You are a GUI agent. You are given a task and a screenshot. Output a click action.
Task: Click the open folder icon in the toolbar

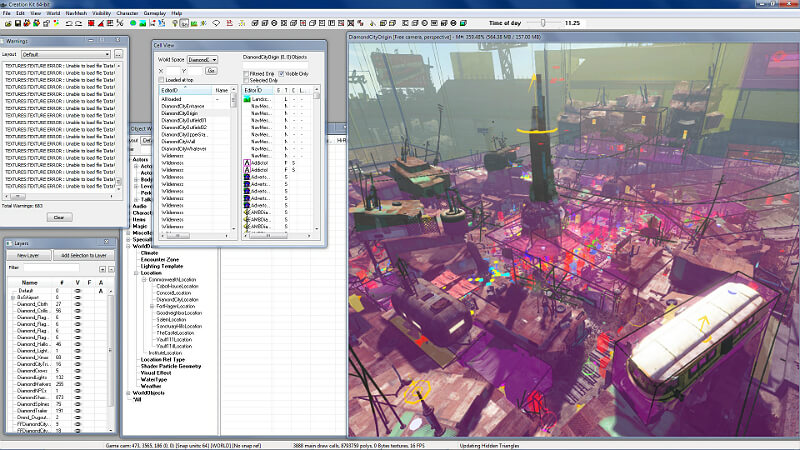pyautogui.click(x=6, y=22)
